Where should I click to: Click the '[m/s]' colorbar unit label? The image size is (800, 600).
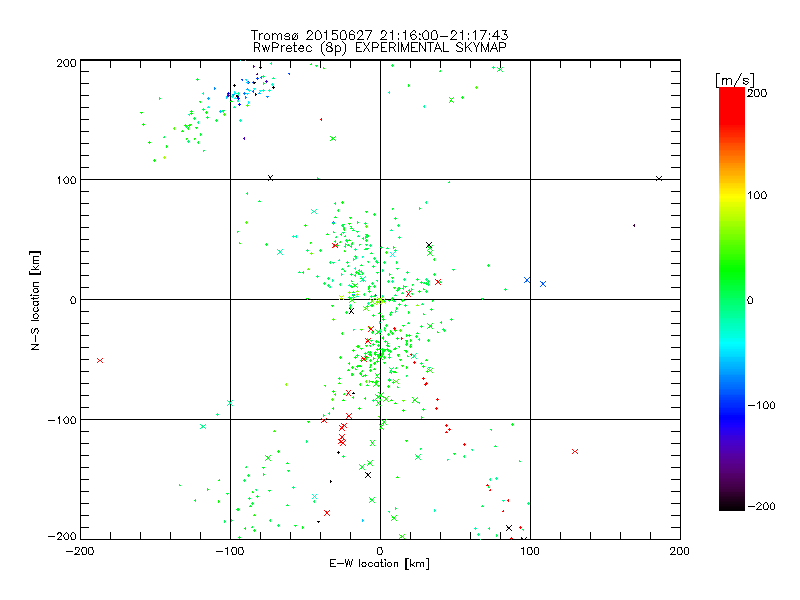735,80
